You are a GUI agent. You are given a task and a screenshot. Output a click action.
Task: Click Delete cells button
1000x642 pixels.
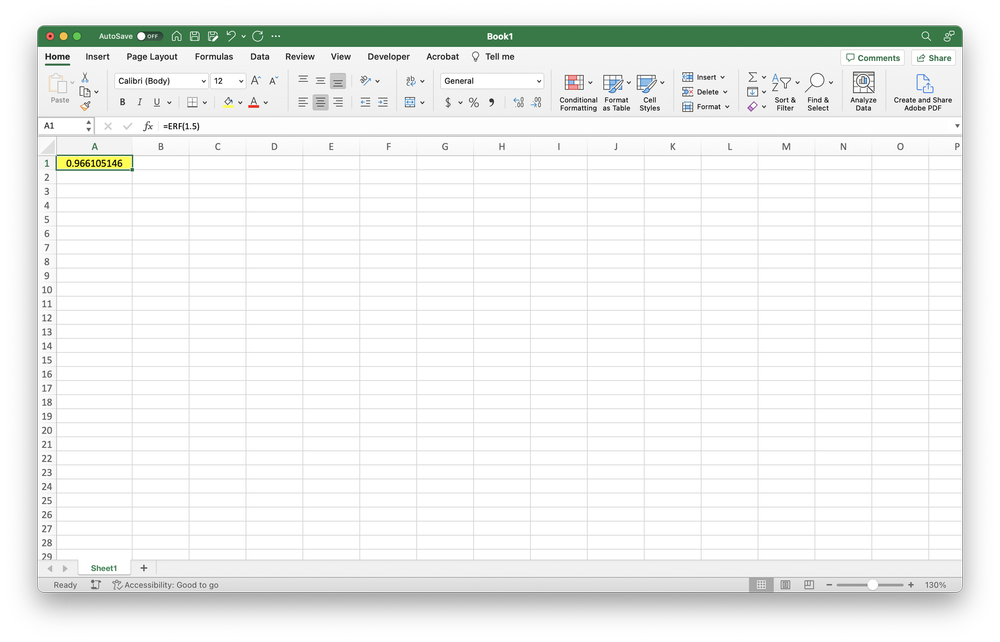(703, 92)
